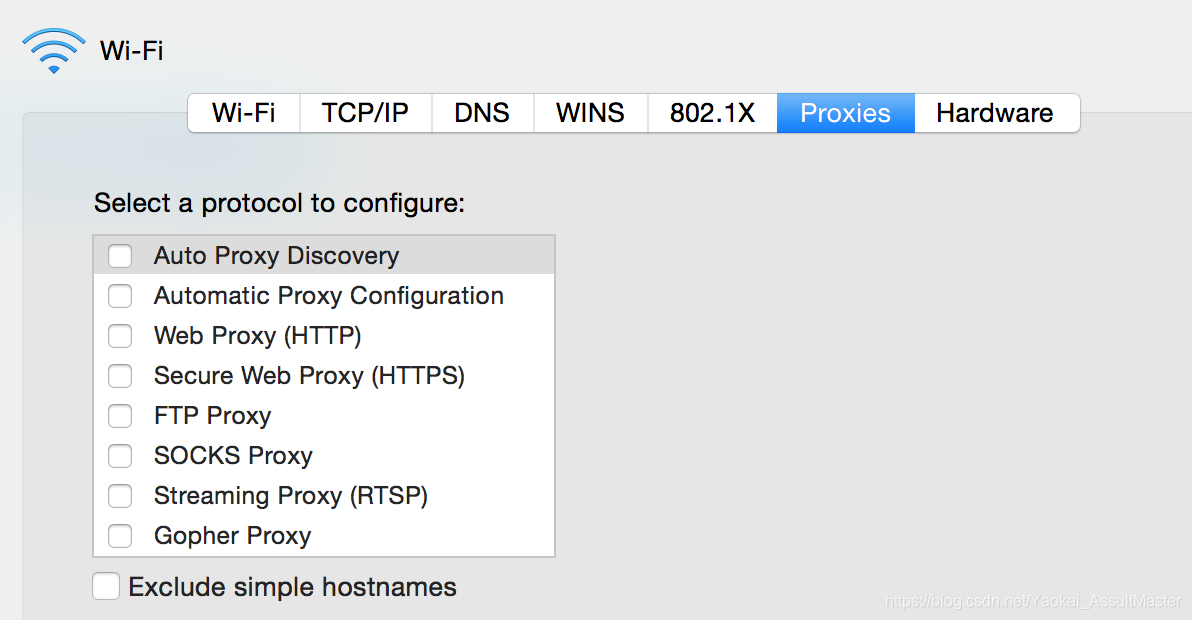This screenshot has width=1192, height=620.
Task: Click the Wi-Fi title text
Action: (x=132, y=51)
